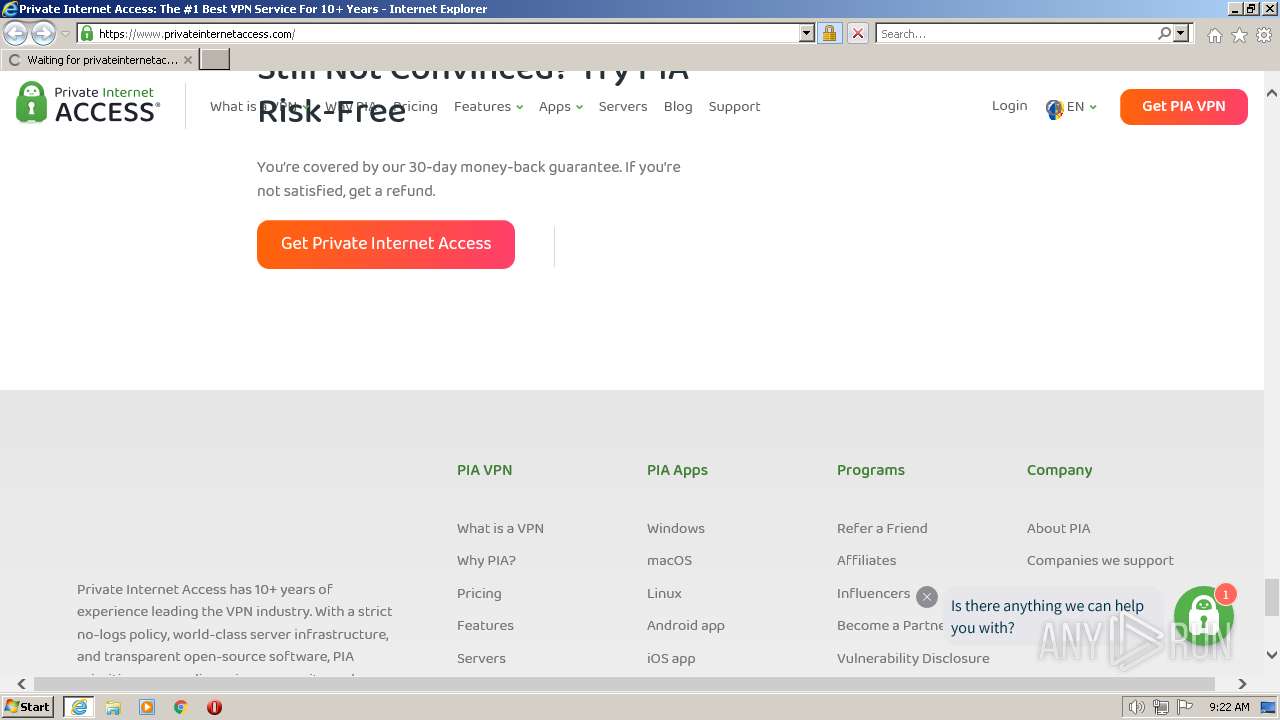
Task: Open the Linux app link
Action: point(664,593)
